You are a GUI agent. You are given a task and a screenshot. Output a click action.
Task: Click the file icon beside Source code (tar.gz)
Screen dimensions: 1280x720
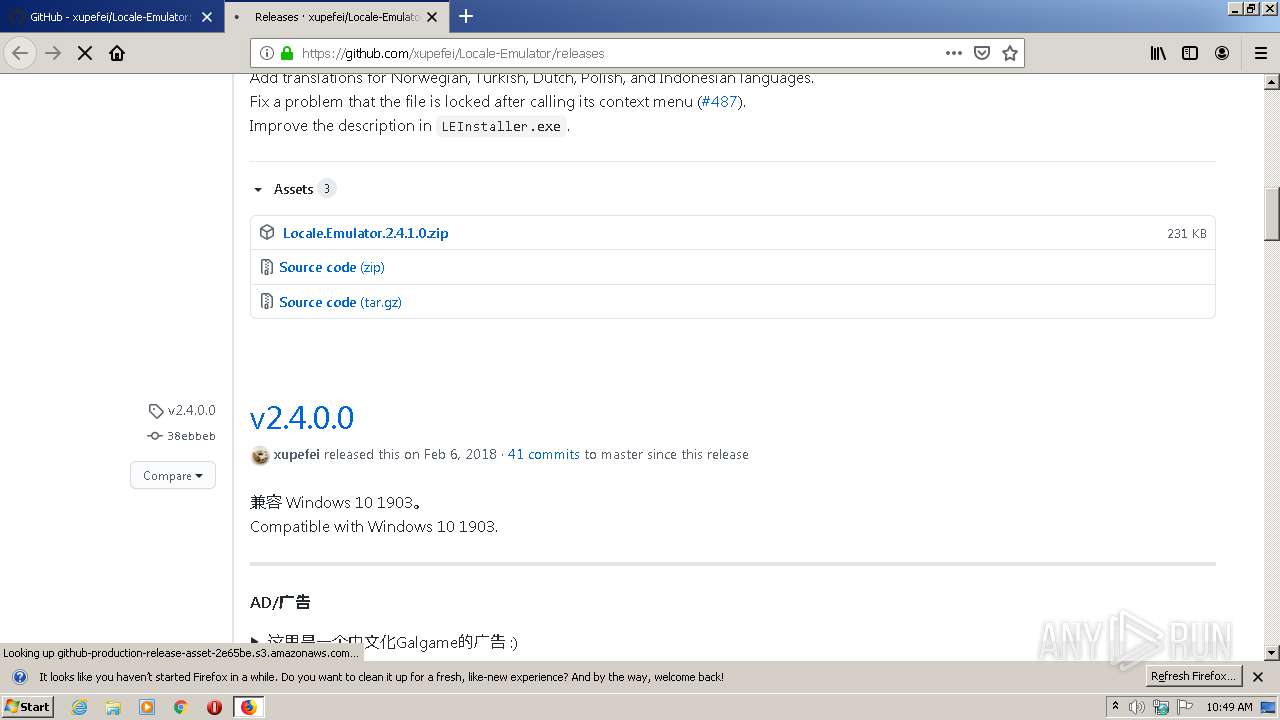coord(267,301)
